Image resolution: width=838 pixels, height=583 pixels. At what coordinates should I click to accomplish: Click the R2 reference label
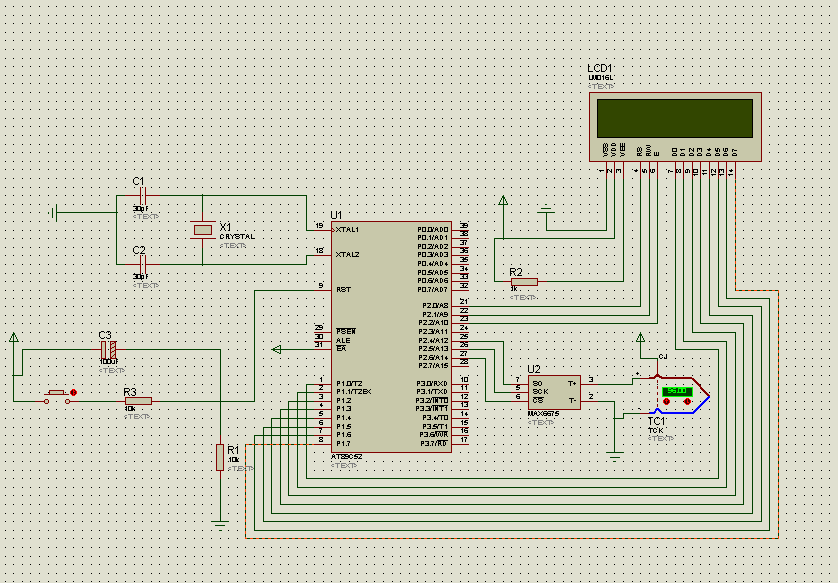point(516,272)
